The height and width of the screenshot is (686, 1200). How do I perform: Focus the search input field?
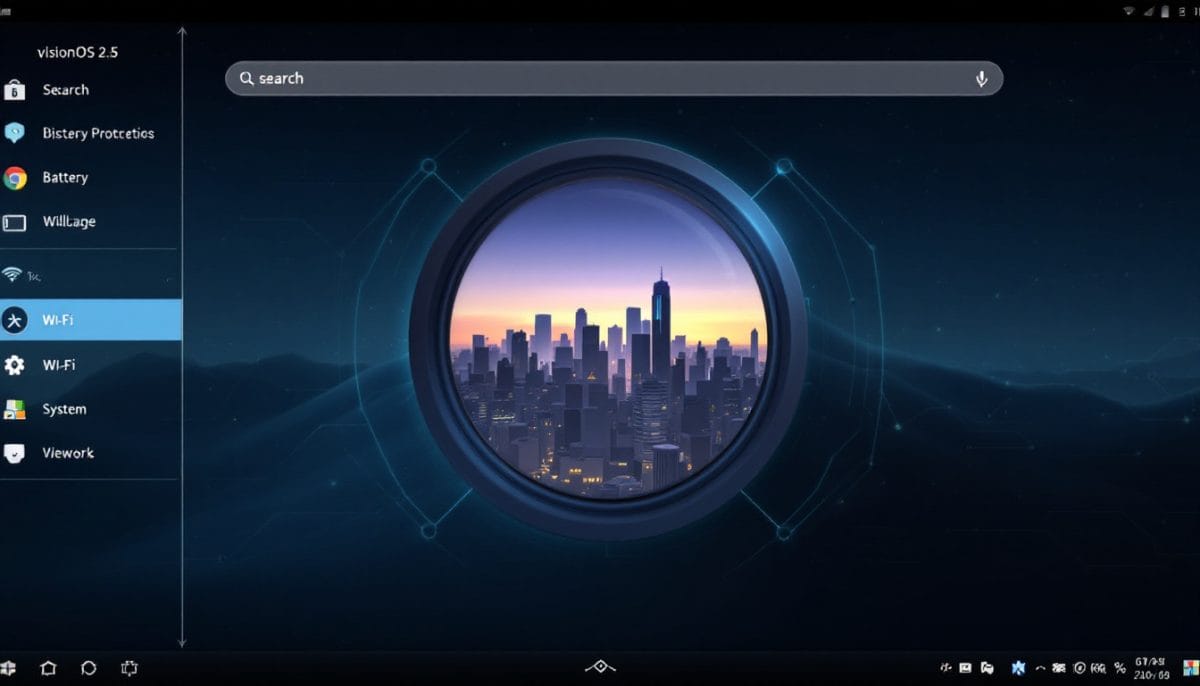coord(614,78)
